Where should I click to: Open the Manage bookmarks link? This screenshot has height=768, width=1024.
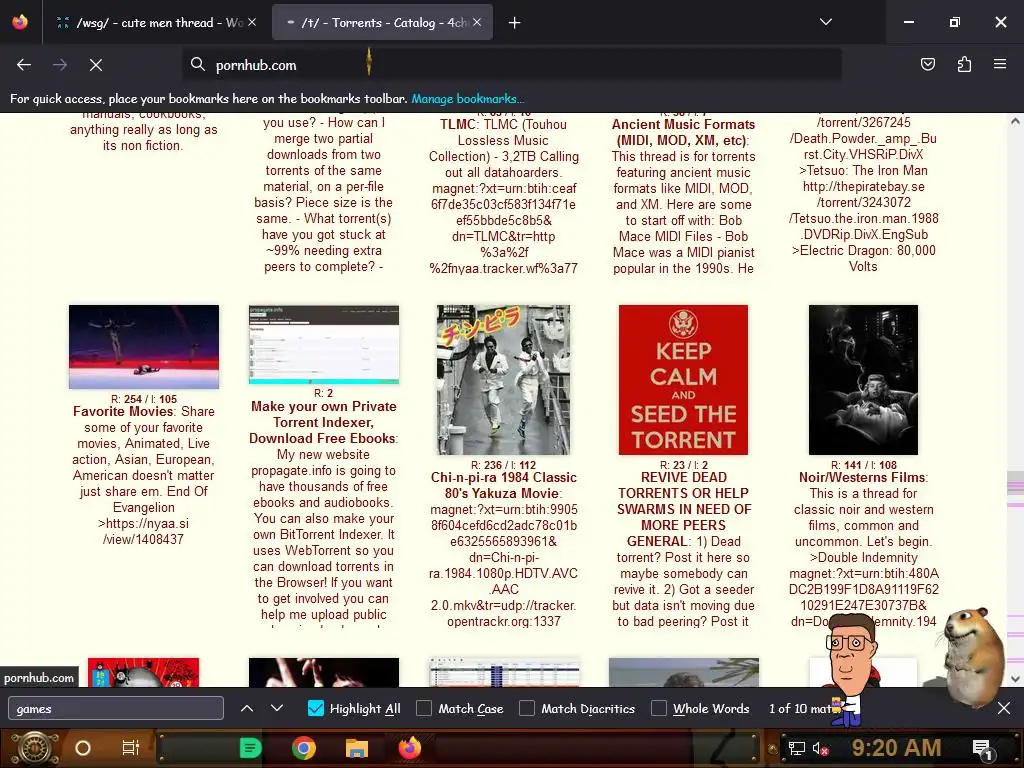(x=468, y=99)
